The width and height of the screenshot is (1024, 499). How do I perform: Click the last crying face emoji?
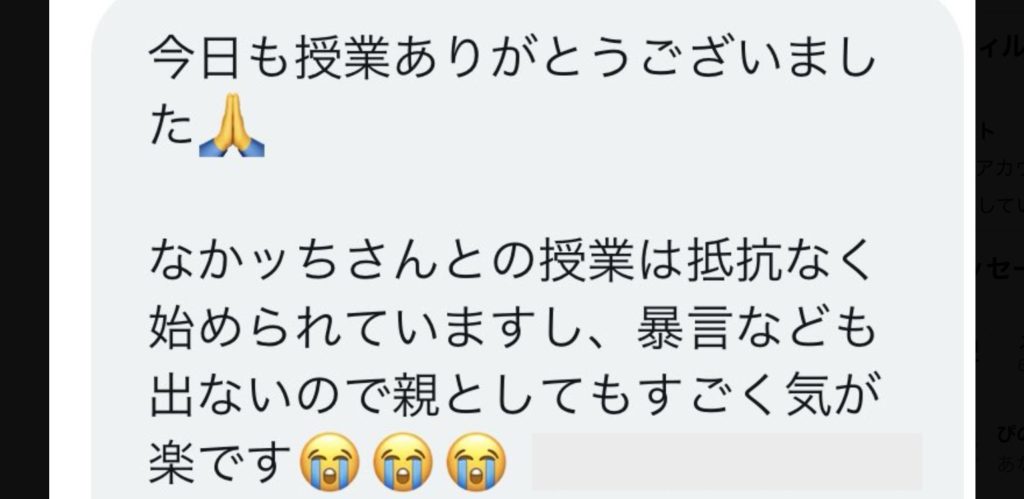click(x=476, y=462)
